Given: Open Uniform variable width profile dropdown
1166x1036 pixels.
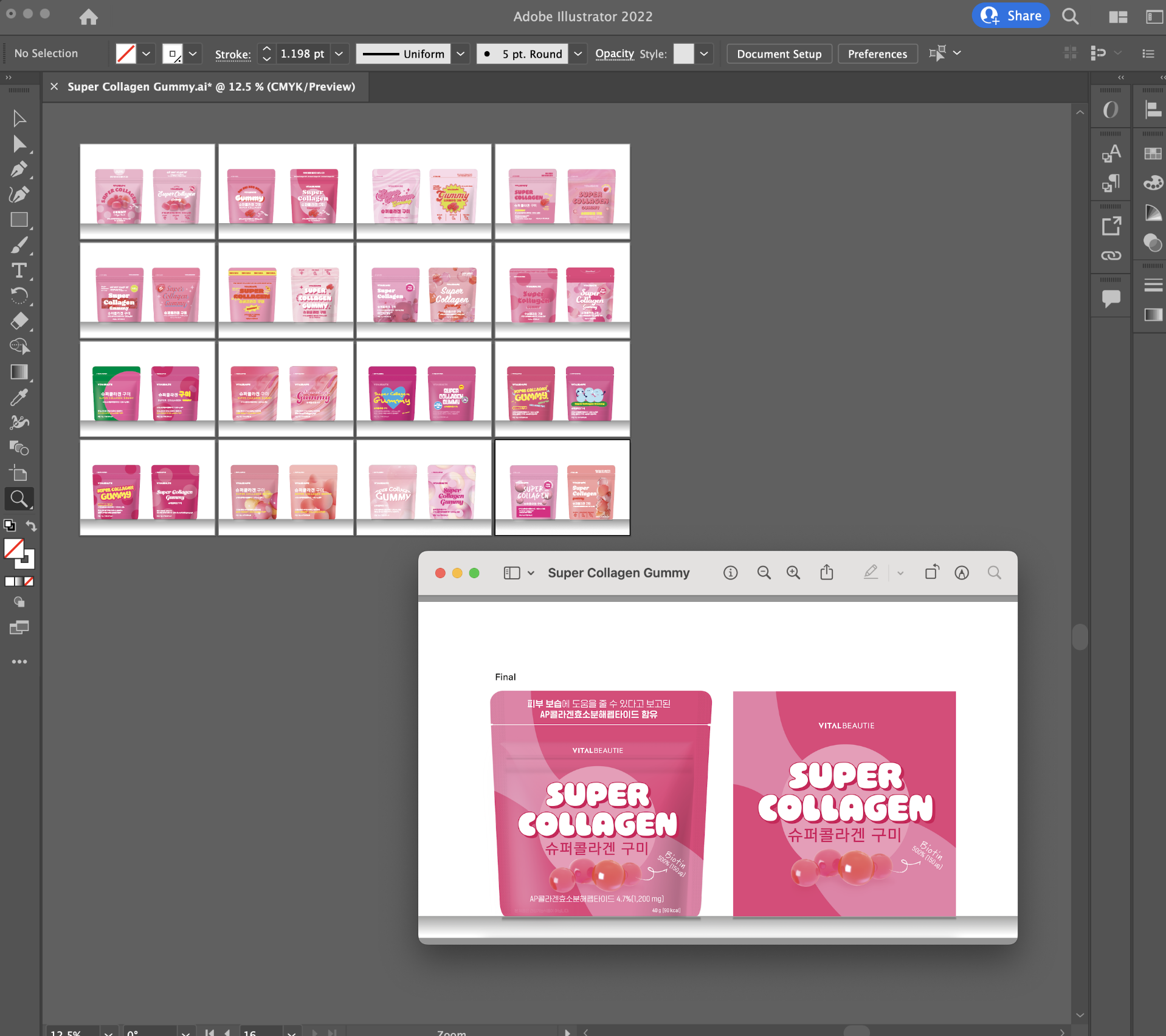Looking at the screenshot, I should (x=461, y=54).
